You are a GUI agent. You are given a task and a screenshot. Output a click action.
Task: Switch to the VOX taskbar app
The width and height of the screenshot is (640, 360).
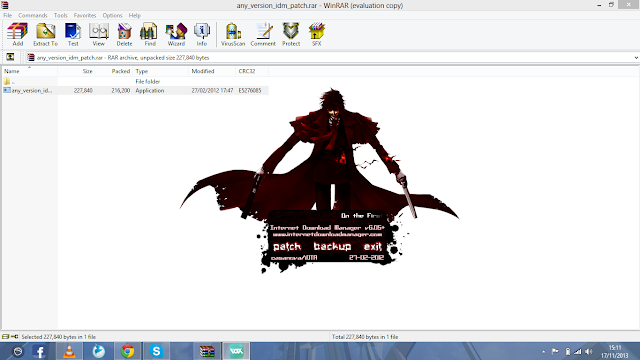click(x=236, y=351)
